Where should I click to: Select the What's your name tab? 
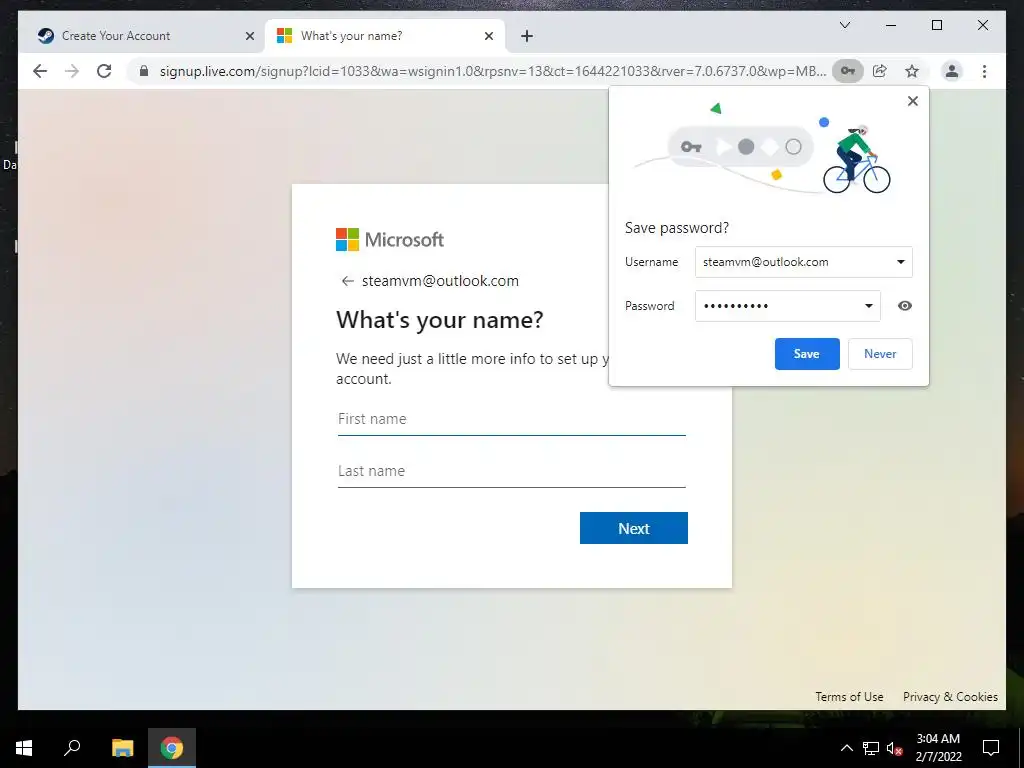click(x=385, y=36)
